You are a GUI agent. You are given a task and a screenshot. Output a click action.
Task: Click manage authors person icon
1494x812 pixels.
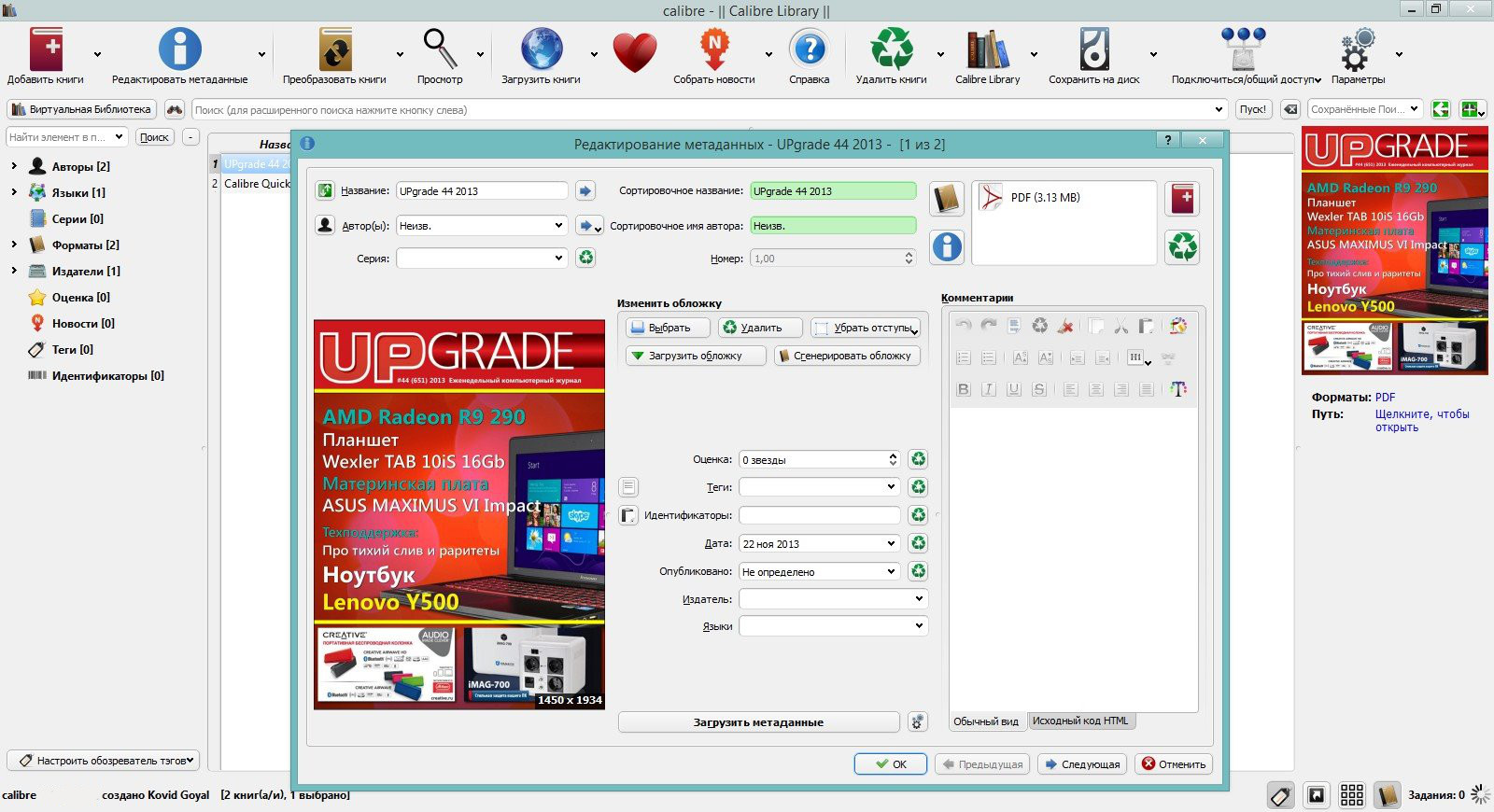tap(325, 225)
